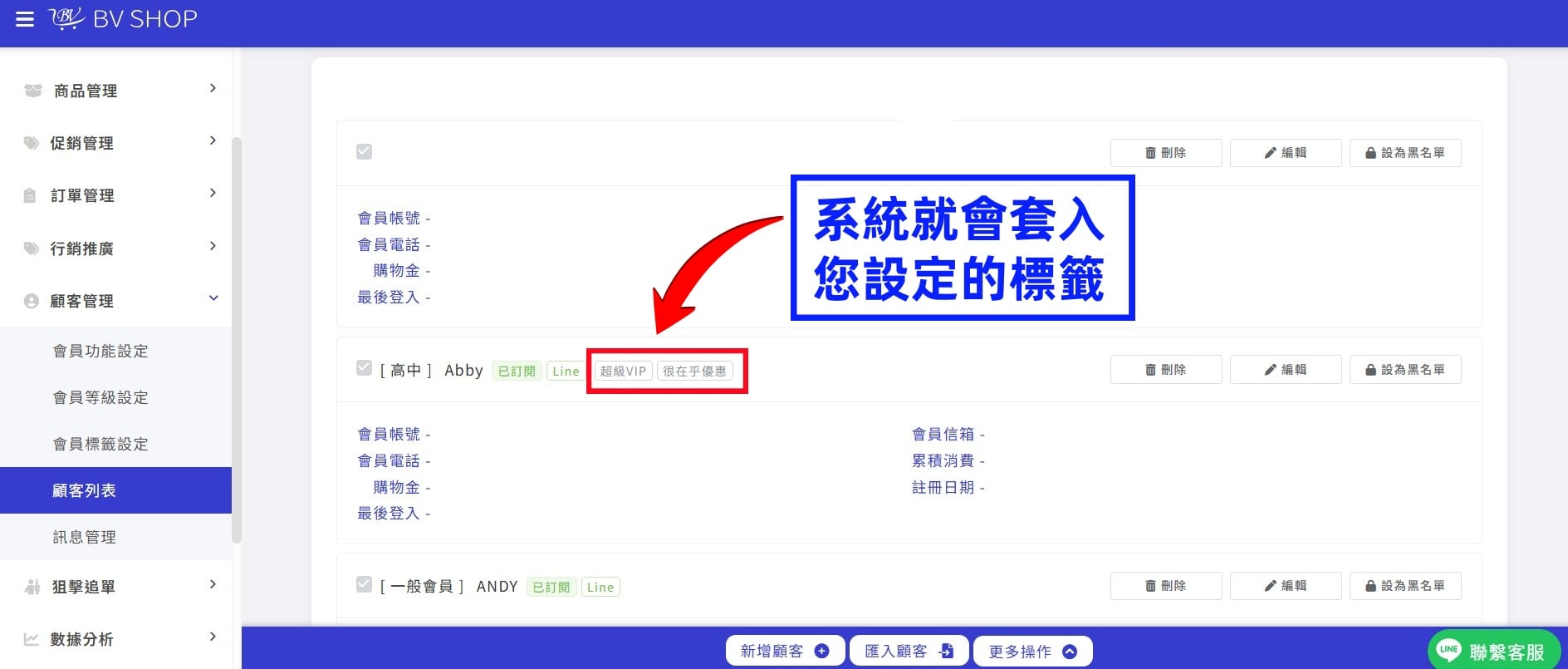The width and height of the screenshot is (1568, 669).
Task: Click the 促銷管理 tag icon
Action: tap(32, 143)
